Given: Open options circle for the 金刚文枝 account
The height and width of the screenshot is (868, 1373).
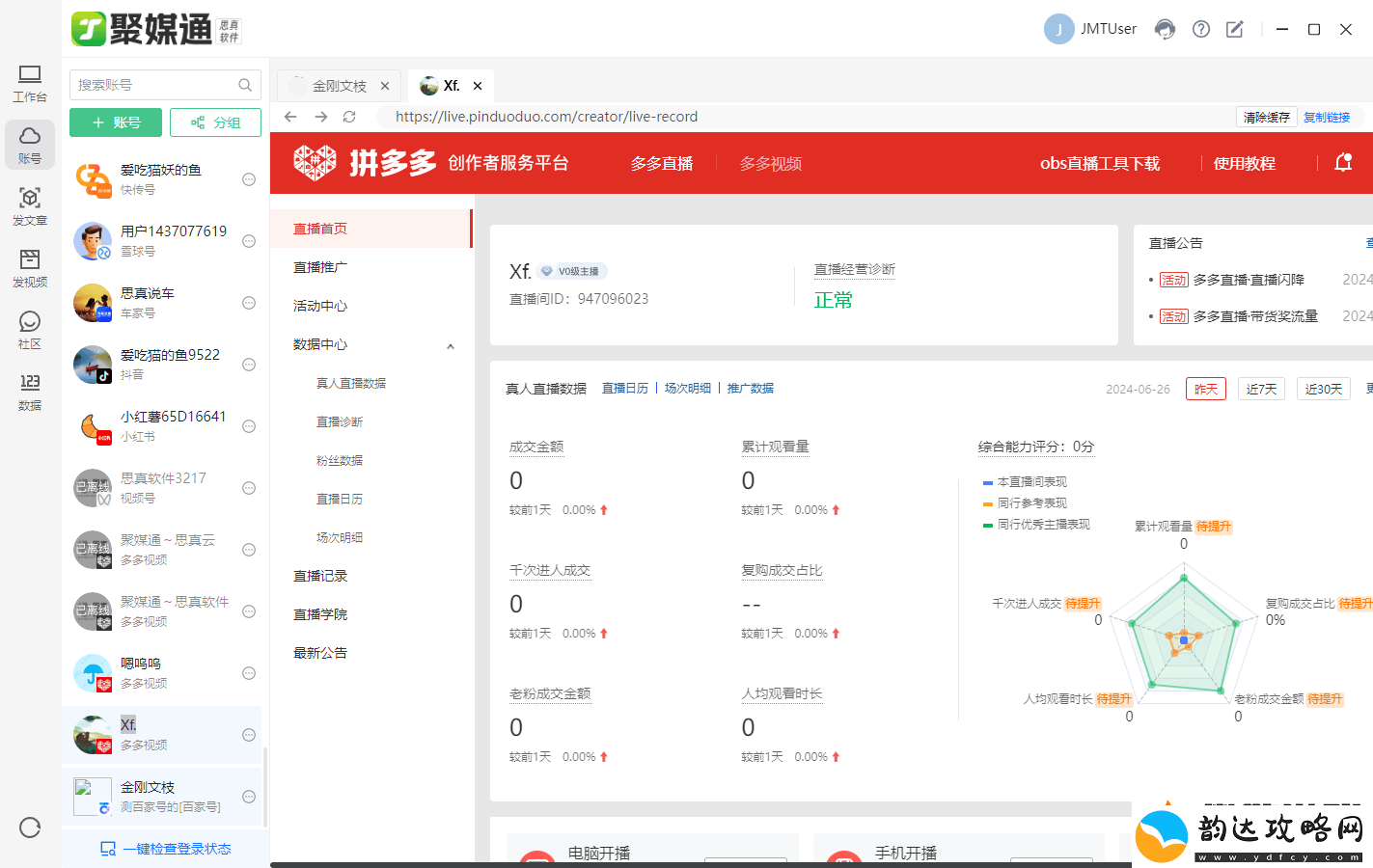Looking at the screenshot, I should tap(249, 797).
